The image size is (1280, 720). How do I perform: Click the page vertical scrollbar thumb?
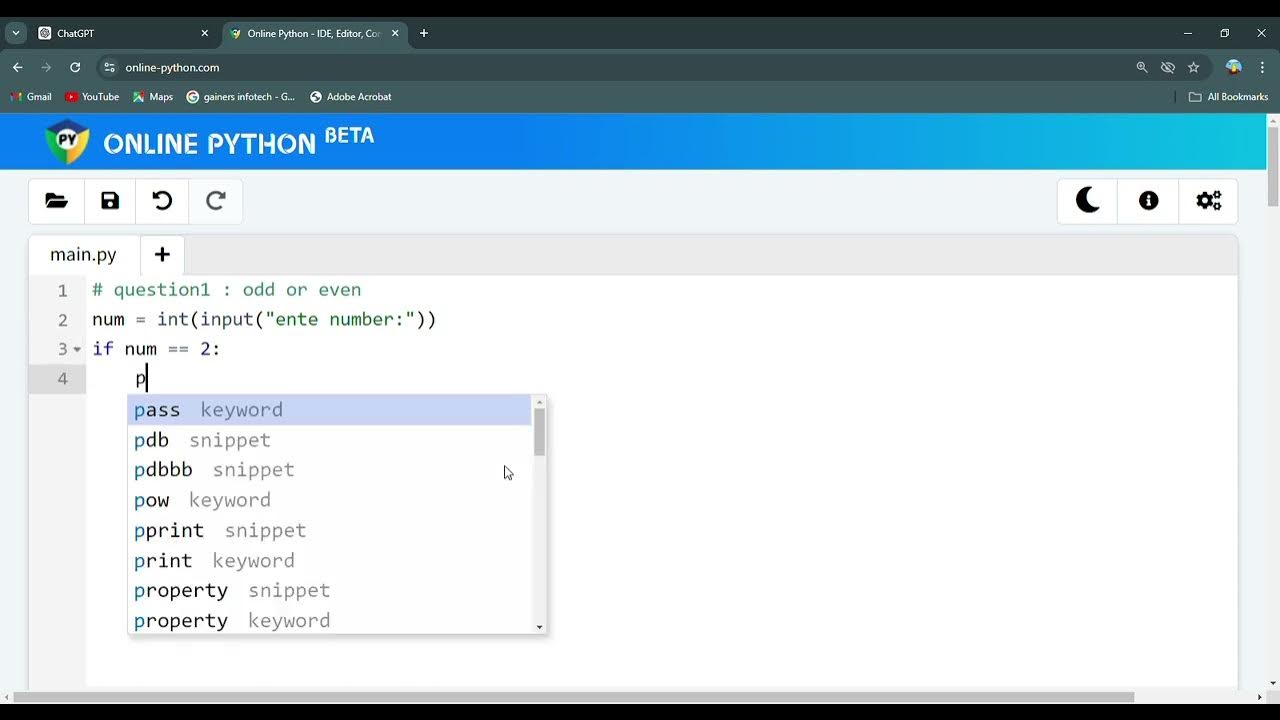1273,166
